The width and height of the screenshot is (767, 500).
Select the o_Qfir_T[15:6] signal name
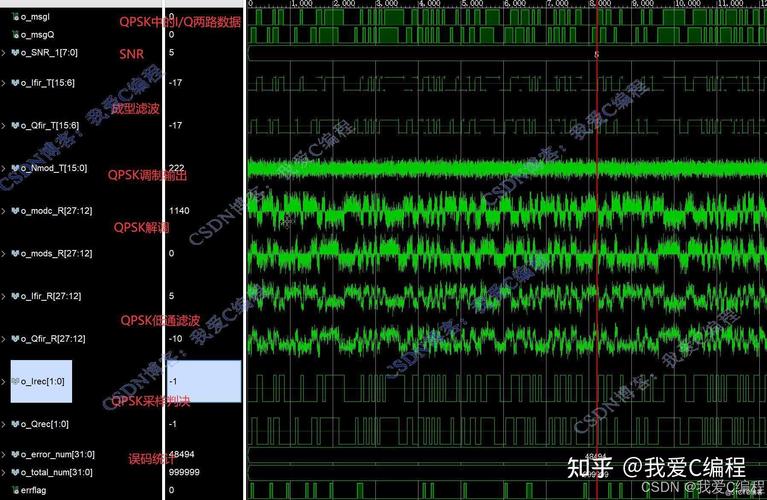(50, 126)
